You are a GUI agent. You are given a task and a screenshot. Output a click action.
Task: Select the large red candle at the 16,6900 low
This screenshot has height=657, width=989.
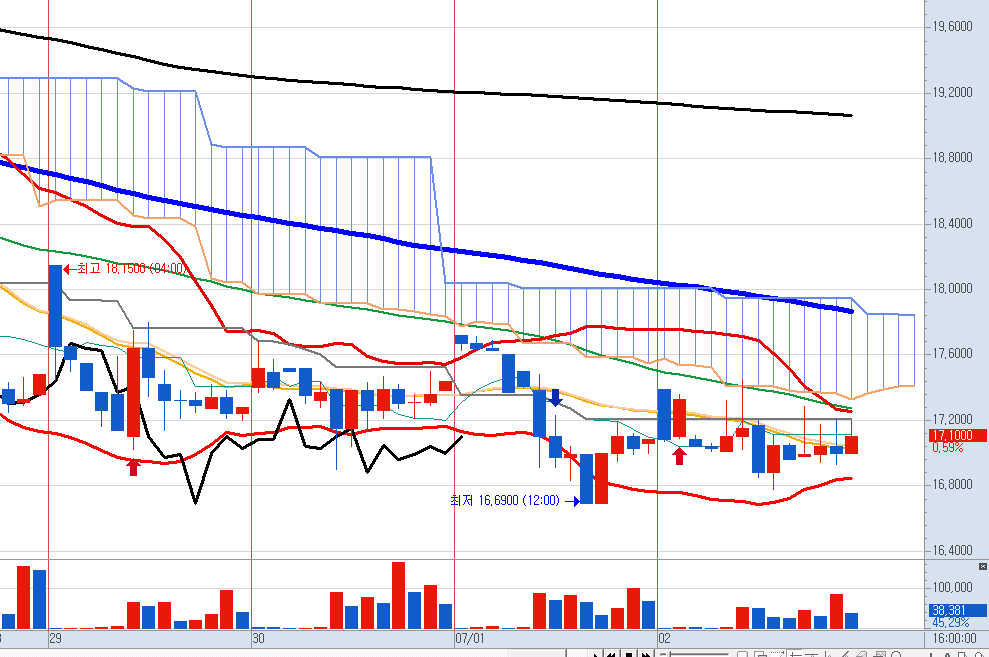(x=601, y=478)
